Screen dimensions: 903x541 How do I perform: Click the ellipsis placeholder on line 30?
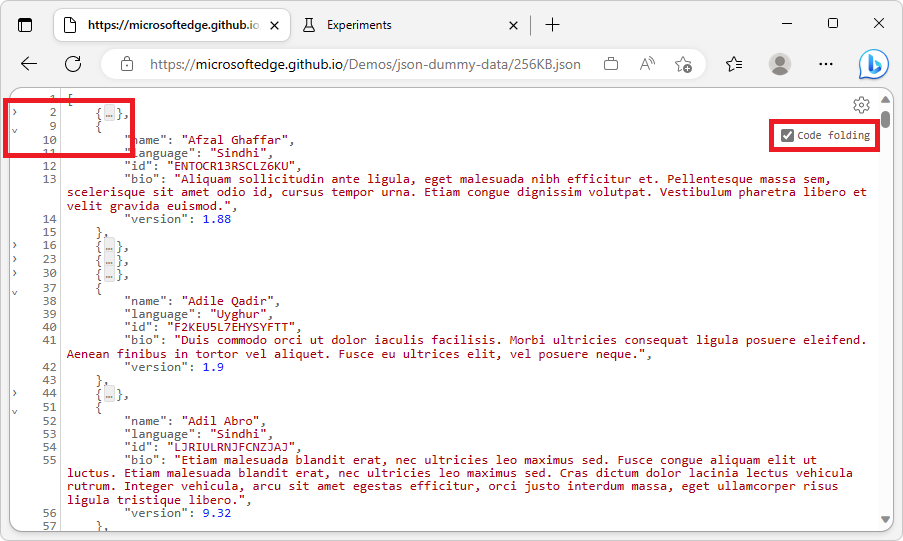(109, 275)
